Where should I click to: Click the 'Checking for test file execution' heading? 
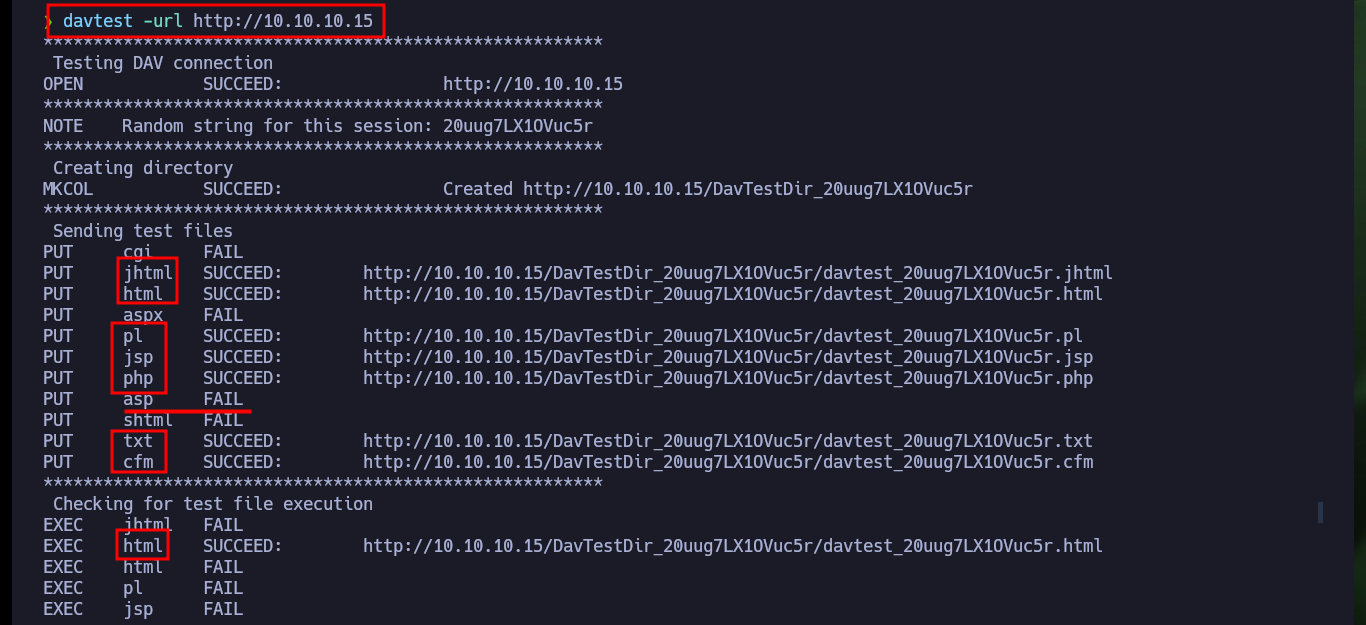(x=213, y=504)
